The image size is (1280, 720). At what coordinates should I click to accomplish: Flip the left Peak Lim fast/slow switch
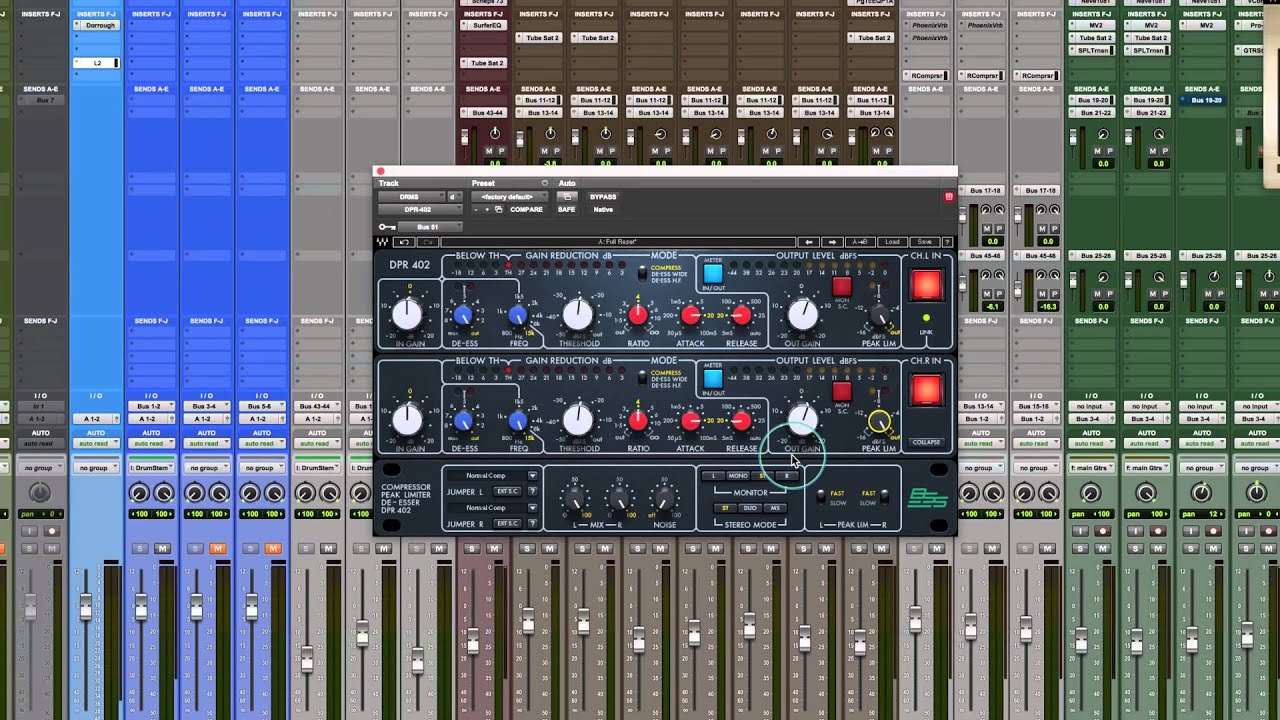coord(823,497)
